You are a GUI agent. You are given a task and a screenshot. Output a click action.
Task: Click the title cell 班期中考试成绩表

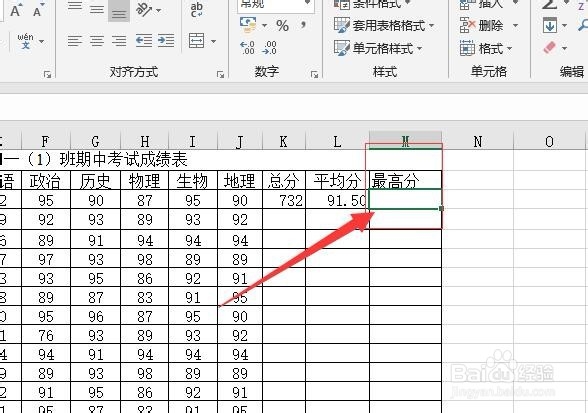pos(124,159)
